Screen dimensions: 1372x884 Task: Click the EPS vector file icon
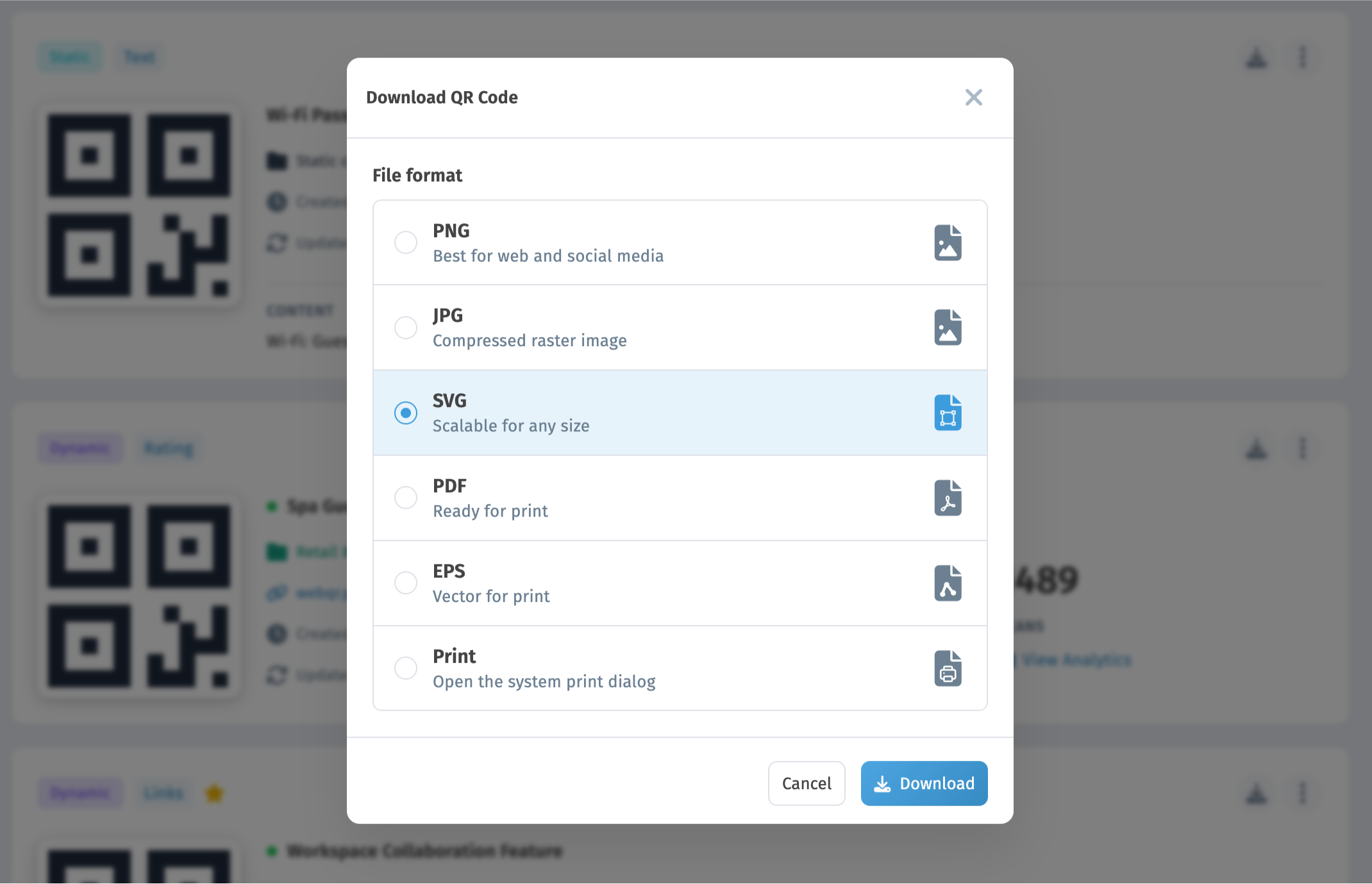[x=948, y=583]
